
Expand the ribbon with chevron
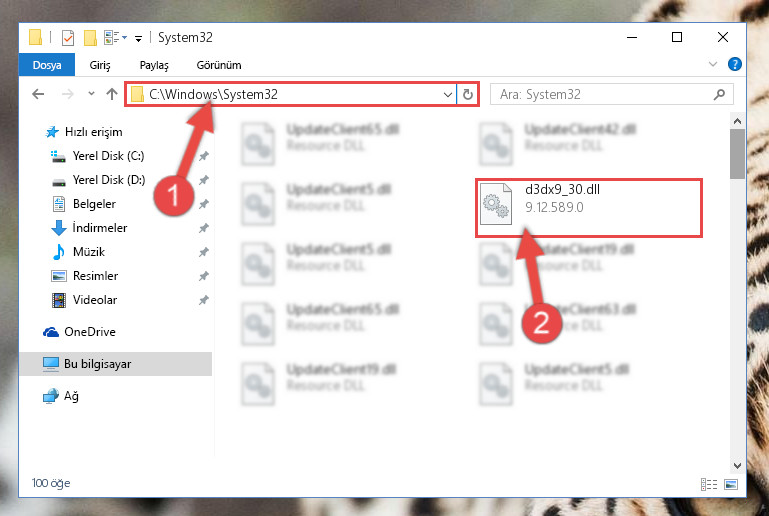[x=713, y=64]
